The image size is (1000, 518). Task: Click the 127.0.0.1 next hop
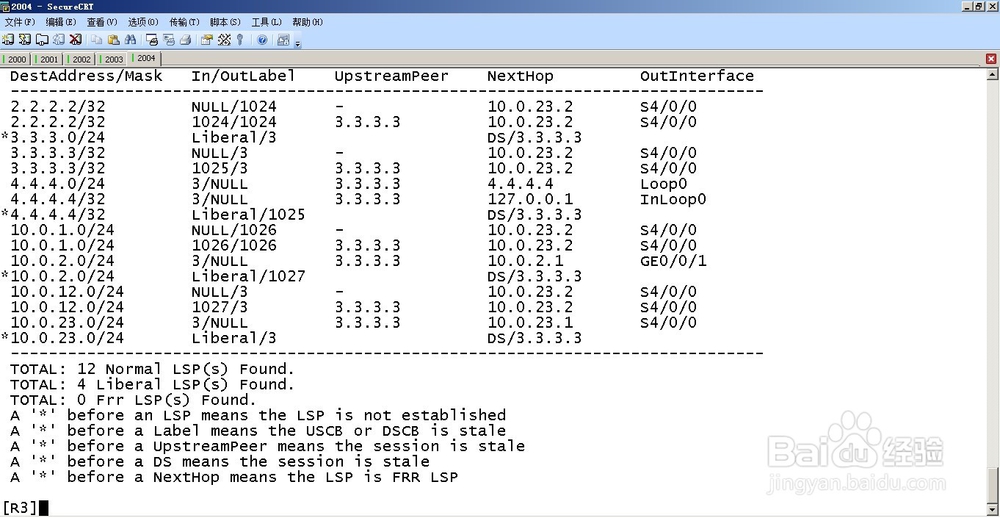(x=530, y=200)
